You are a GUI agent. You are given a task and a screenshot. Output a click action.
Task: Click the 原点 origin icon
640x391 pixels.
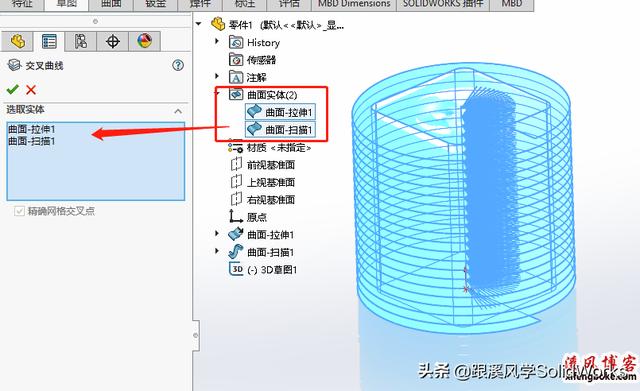236,216
